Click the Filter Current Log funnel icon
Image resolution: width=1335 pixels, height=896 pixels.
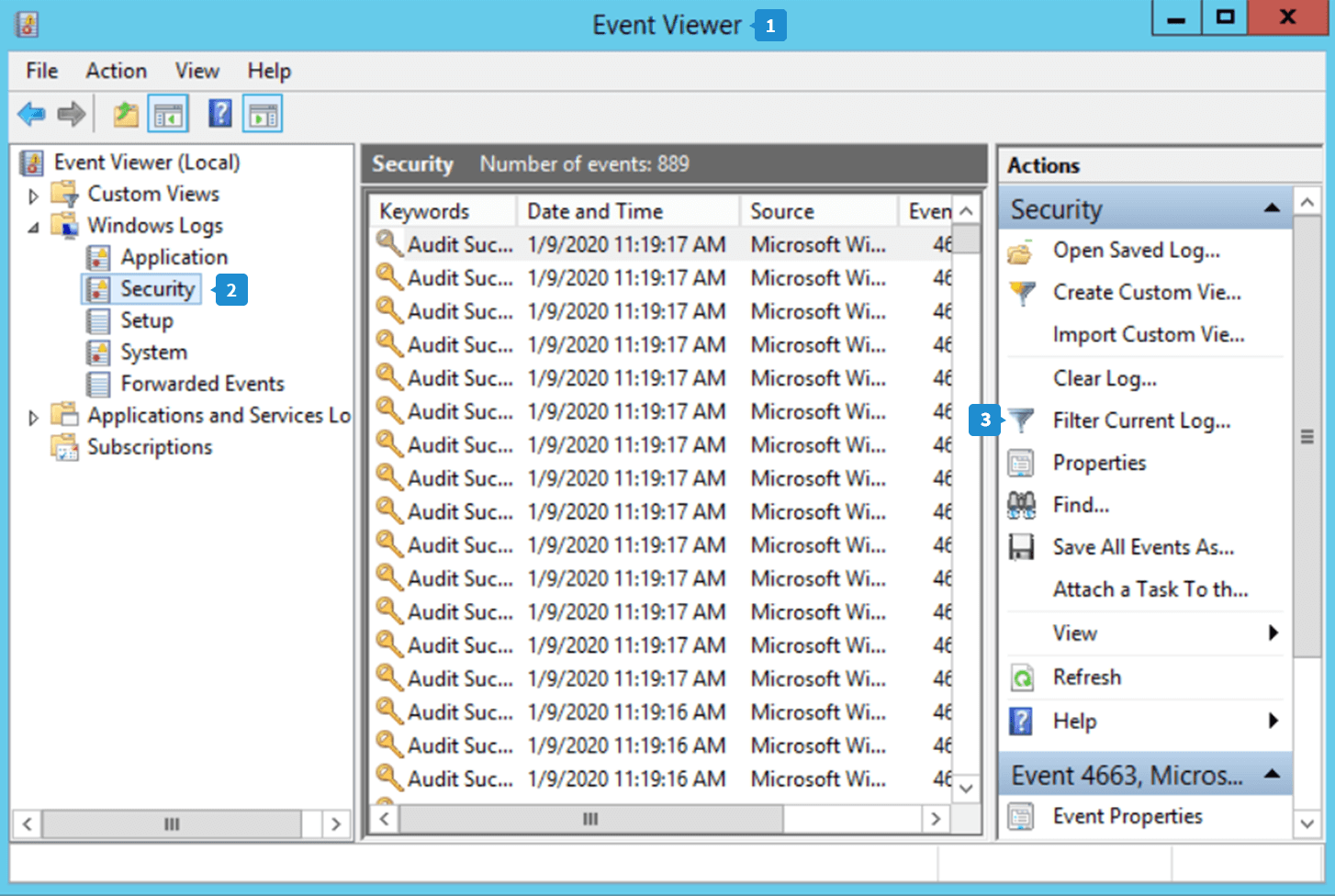pos(1021,420)
